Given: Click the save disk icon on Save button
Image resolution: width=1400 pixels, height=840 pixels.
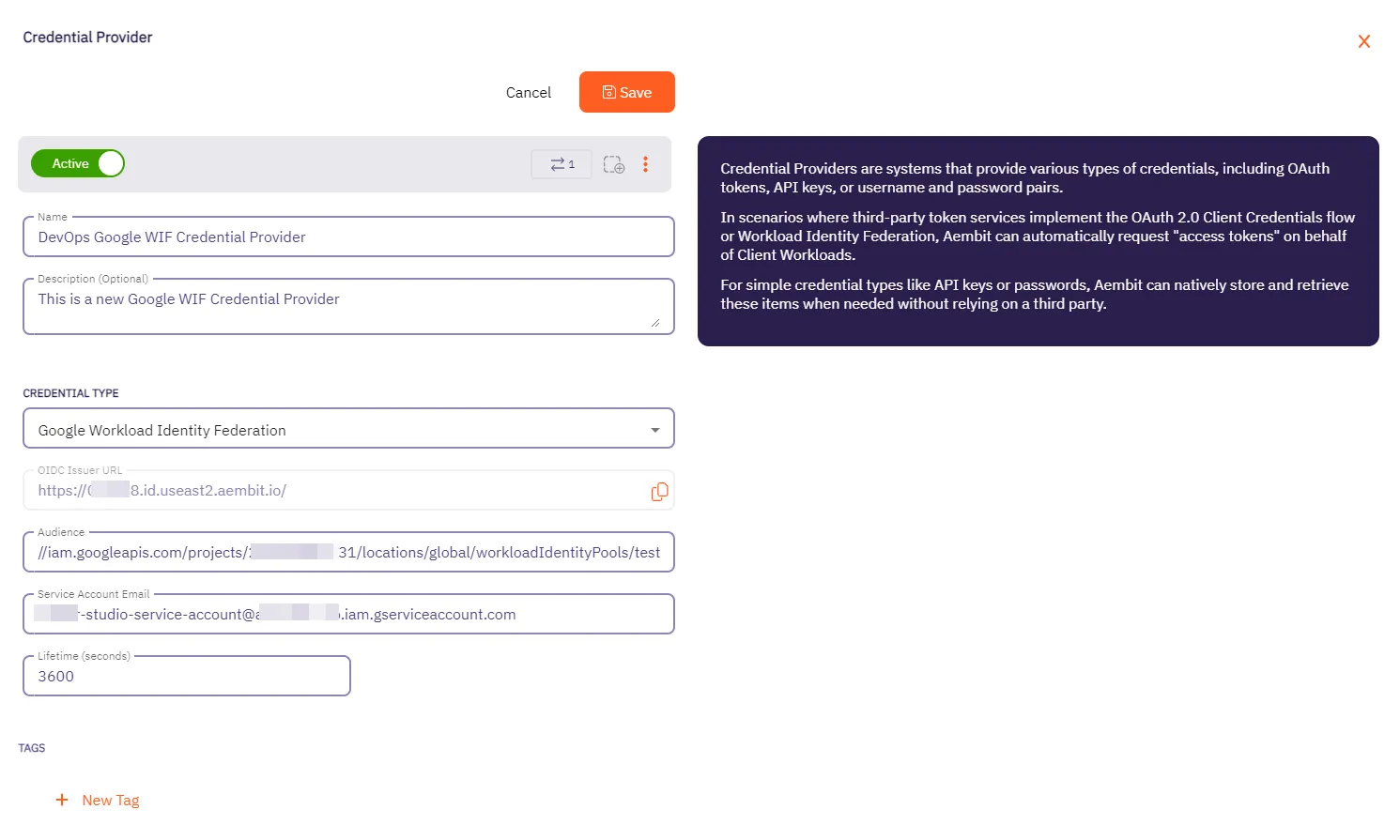Looking at the screenshot, I should point(609,92).
